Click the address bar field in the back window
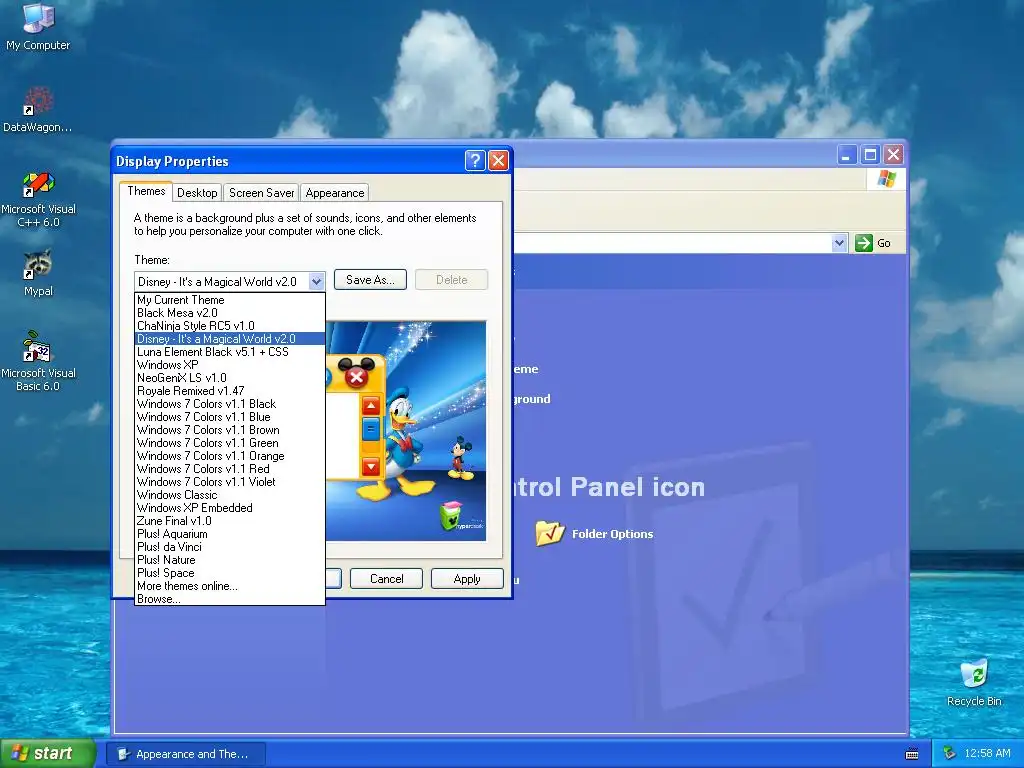The image size is (1024, 768). click(x=673, y=243)
